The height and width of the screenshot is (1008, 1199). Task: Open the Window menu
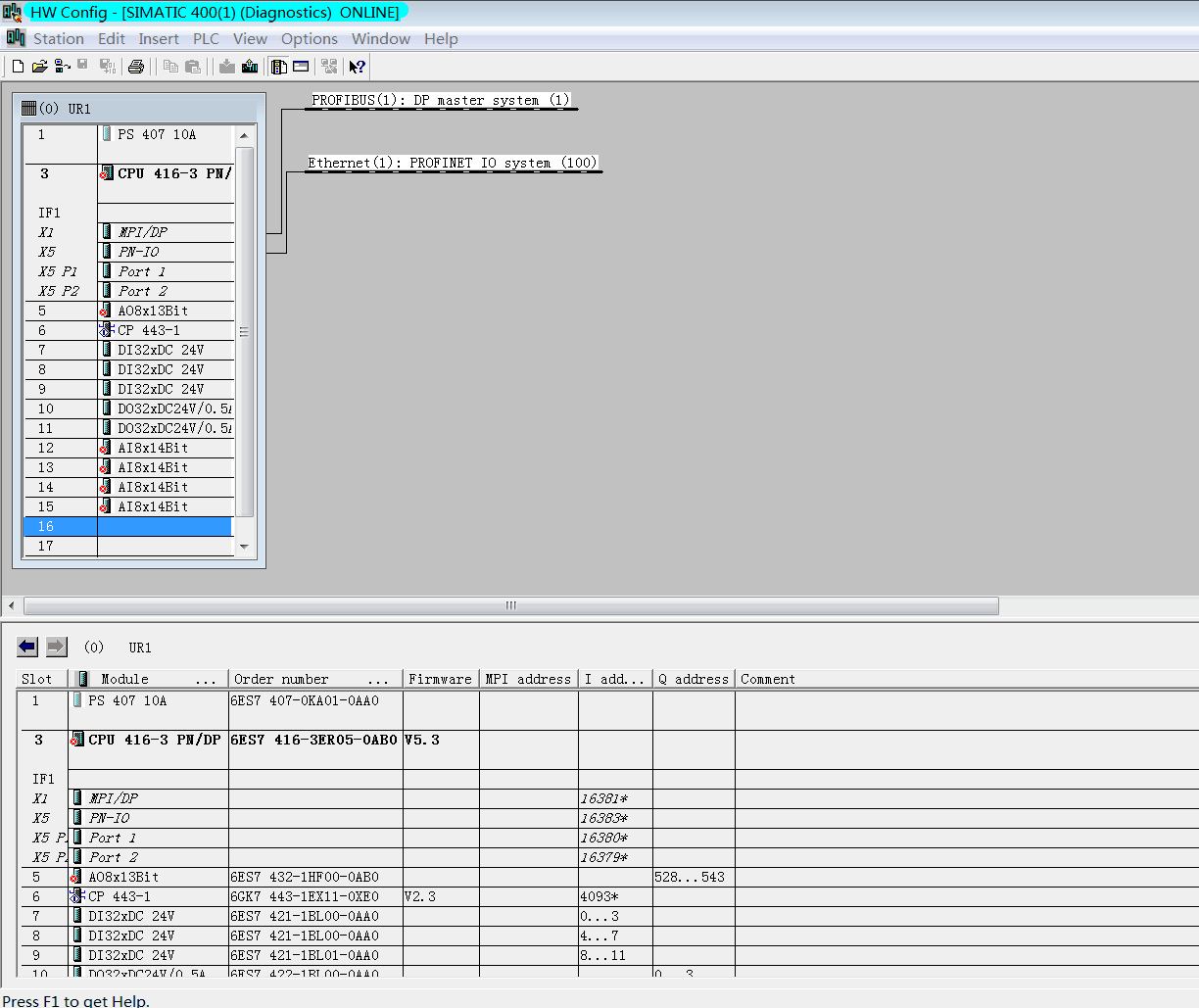tap(381, 38)
